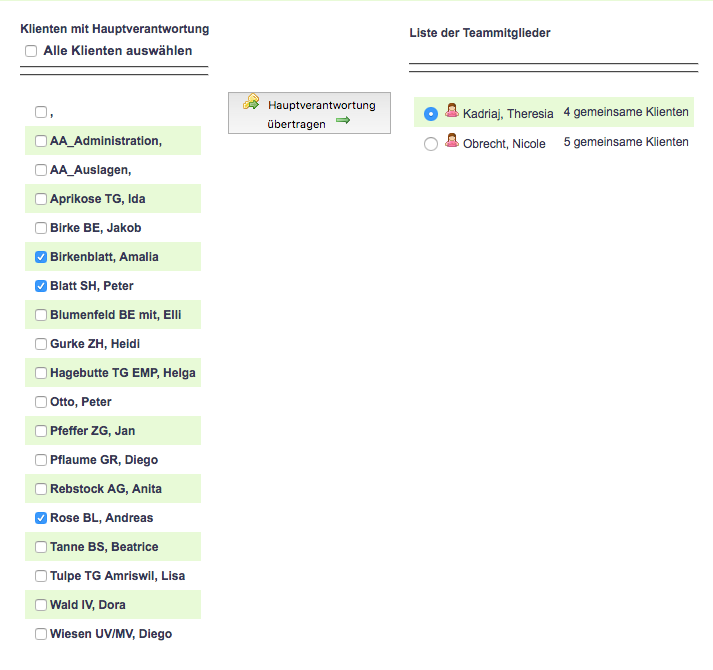Click the 5 gemeinsame Klienten text

626,142
